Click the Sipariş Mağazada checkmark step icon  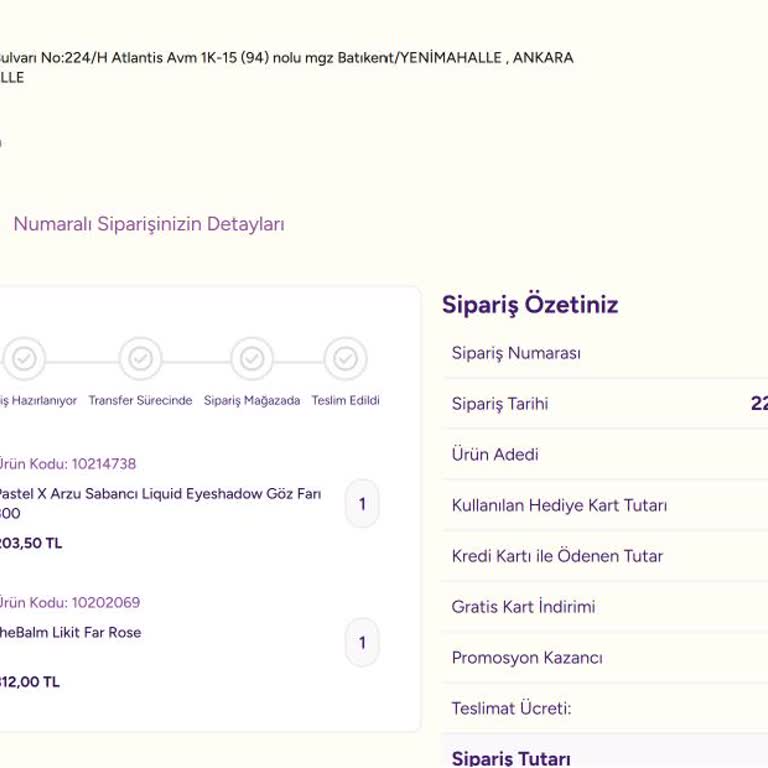(252, 359)
